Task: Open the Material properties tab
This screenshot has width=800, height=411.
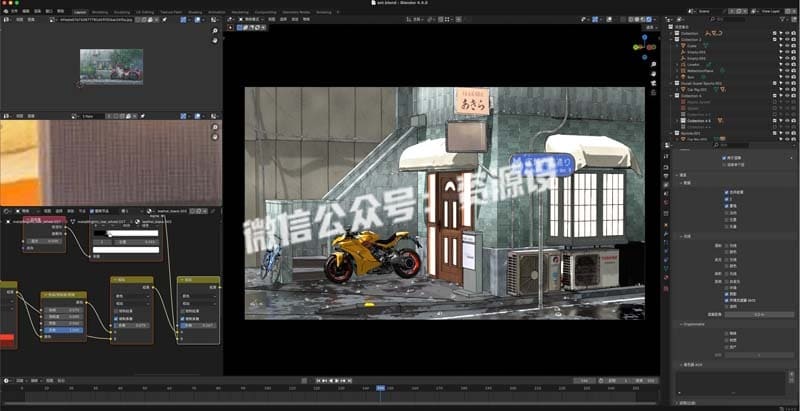Action: click(x=666, y=277)
